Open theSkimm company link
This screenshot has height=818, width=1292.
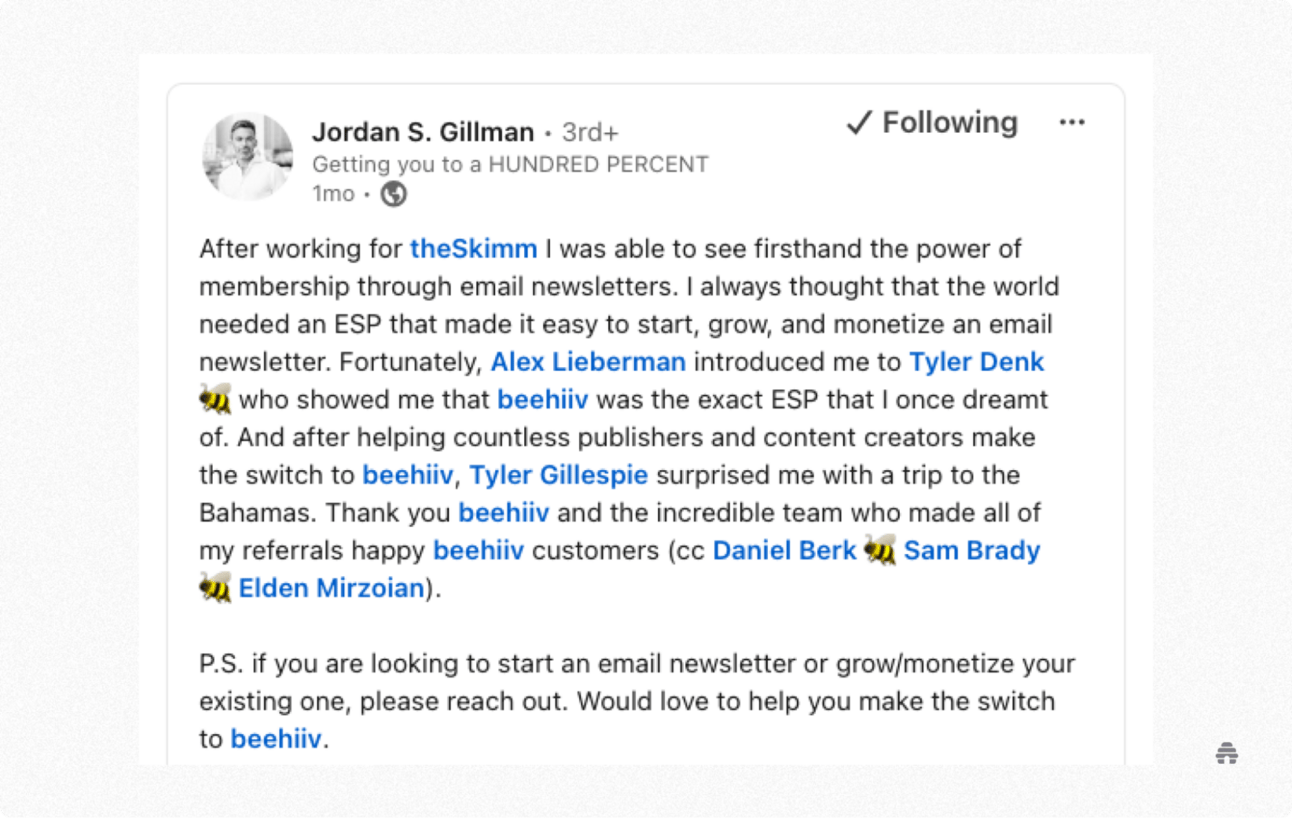pos(474,249)
